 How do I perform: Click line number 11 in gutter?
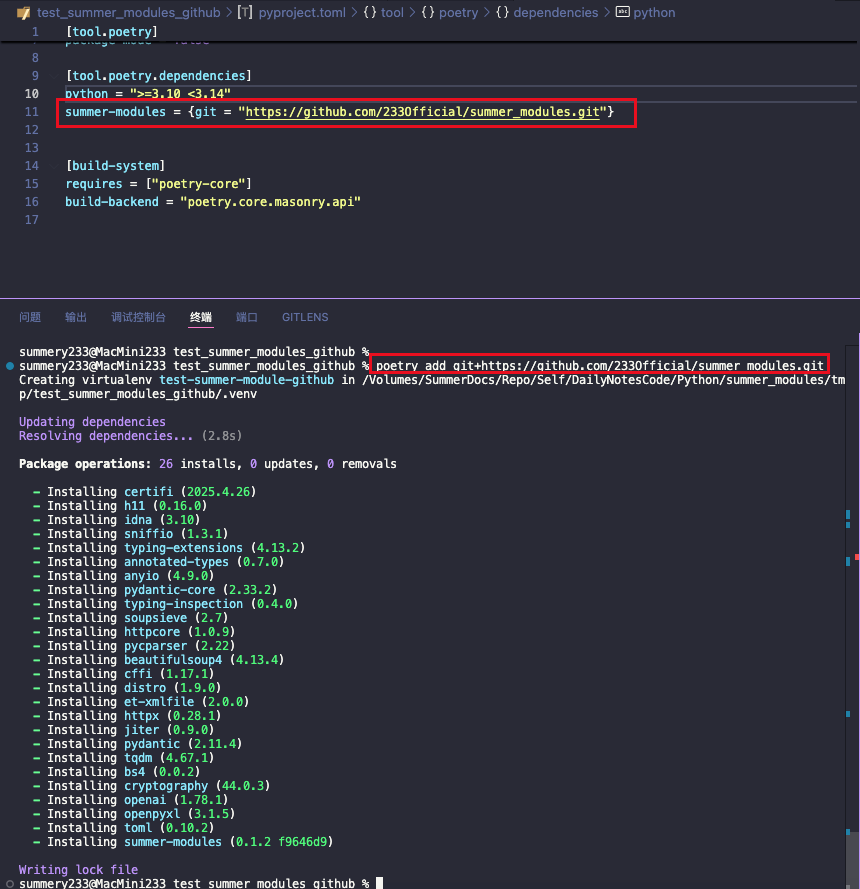coord(32,112)
